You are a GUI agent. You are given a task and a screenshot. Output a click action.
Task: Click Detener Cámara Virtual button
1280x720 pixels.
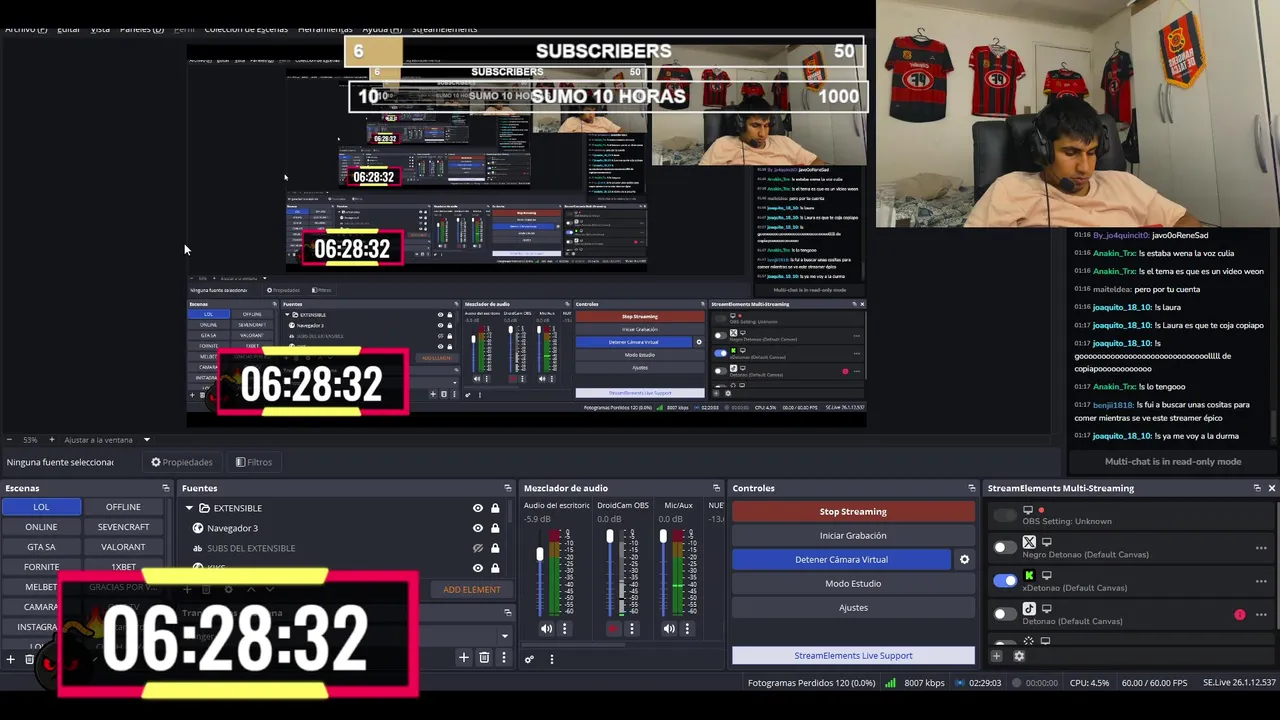tap(841, 560)
